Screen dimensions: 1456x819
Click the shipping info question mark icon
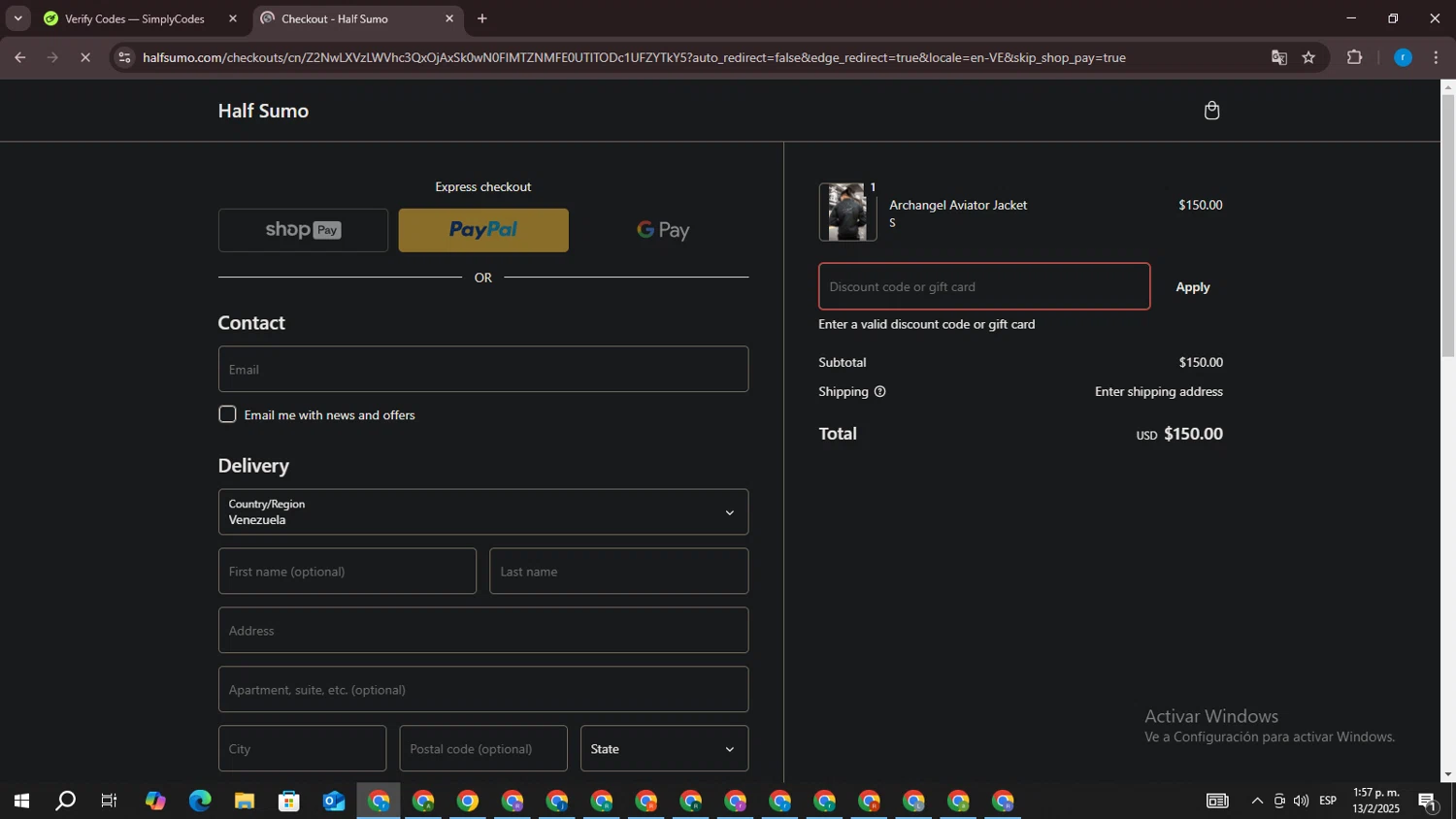tap(879, 392)
